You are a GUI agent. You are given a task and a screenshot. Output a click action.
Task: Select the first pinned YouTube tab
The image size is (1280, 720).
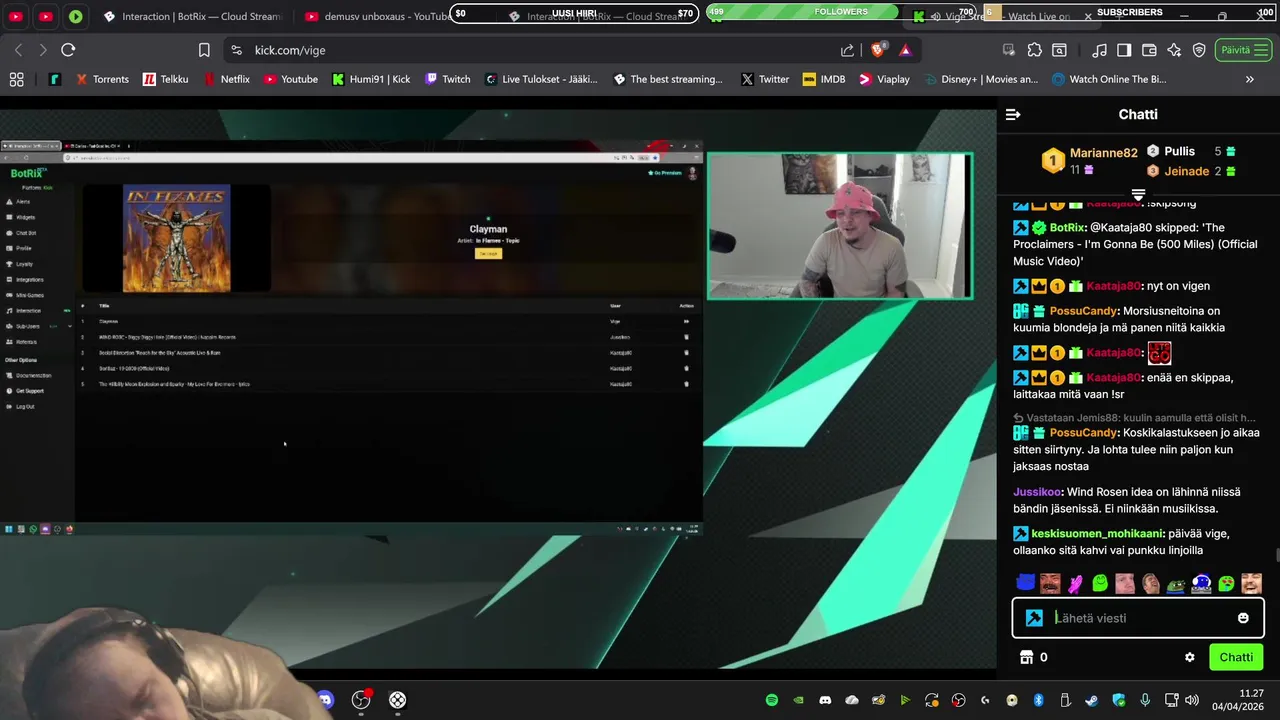click(x=16, y=16)
